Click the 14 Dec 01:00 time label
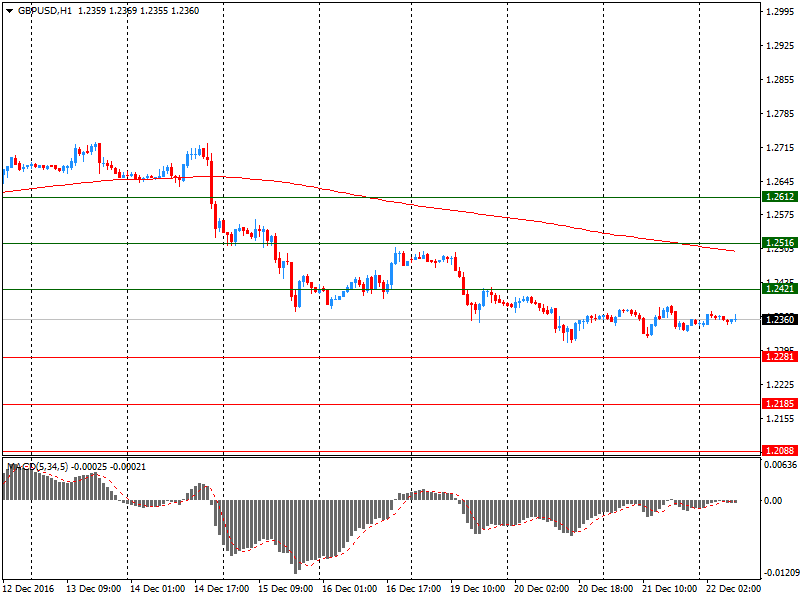Viewport: 800px width, 600px height. [x=158, y=589]
